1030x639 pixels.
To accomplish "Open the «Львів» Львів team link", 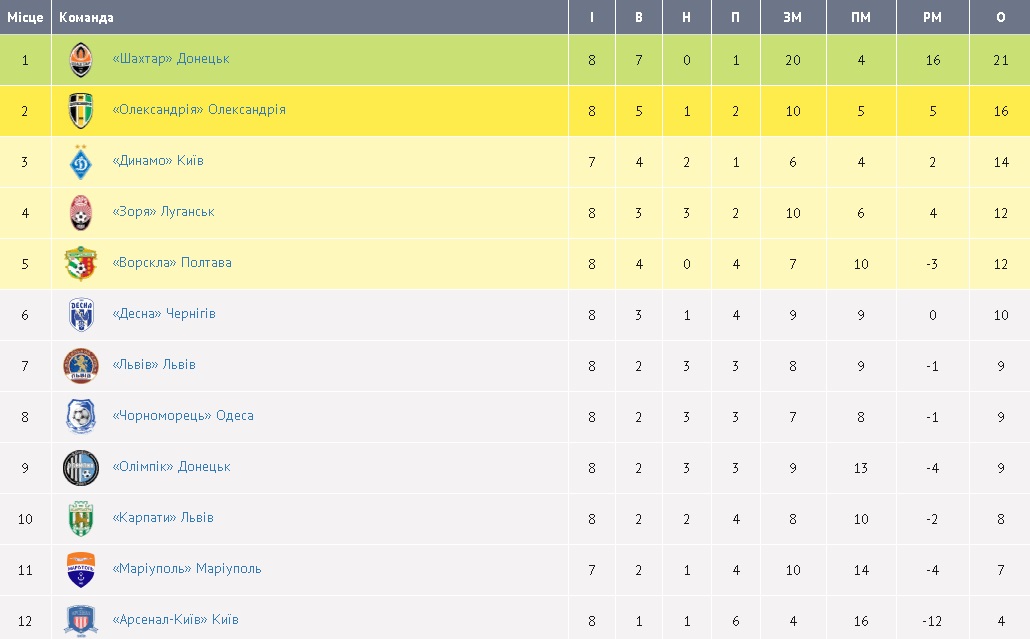I will tap(154, 365).
